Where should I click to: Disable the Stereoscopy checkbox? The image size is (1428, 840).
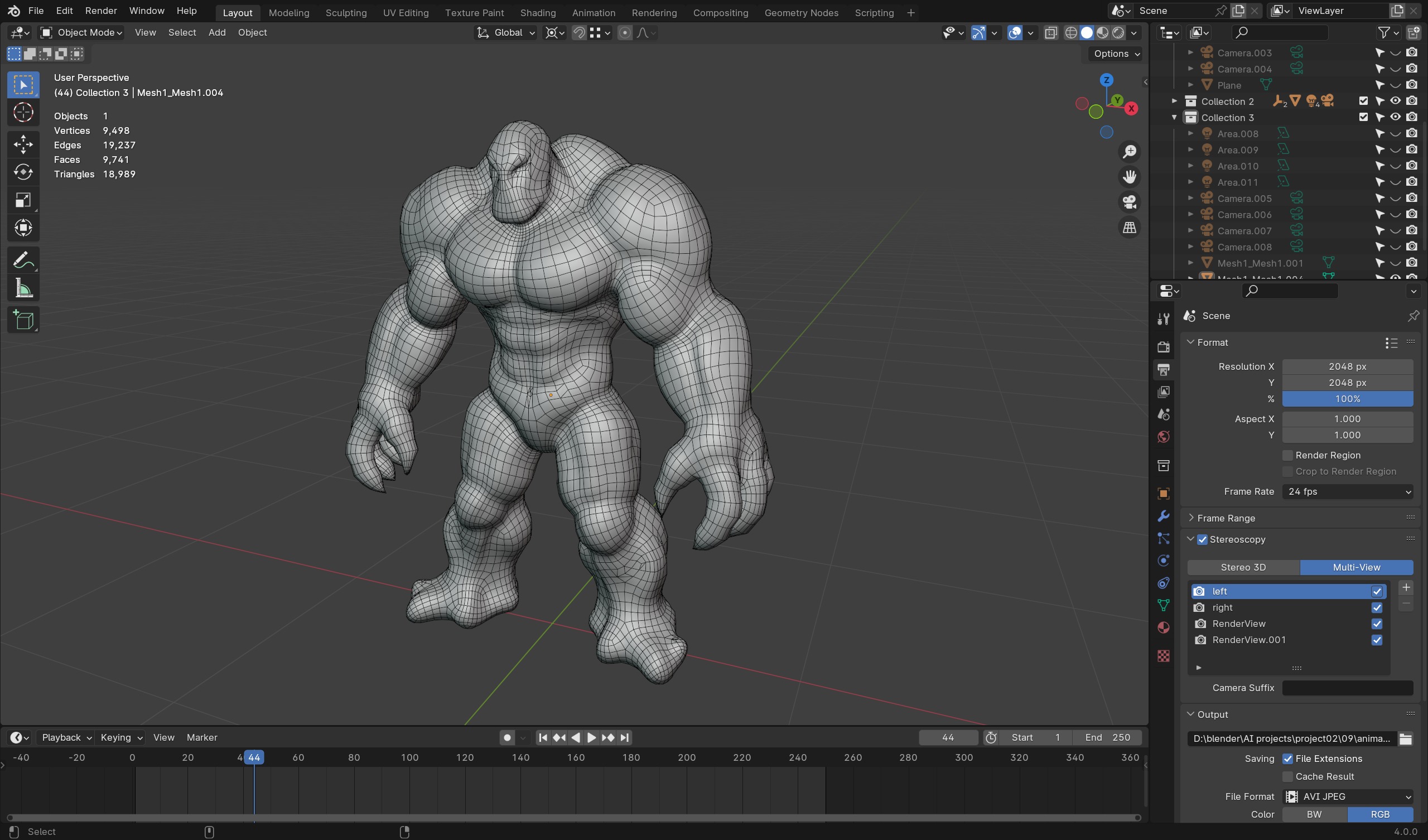click(x=1203, y=539)
